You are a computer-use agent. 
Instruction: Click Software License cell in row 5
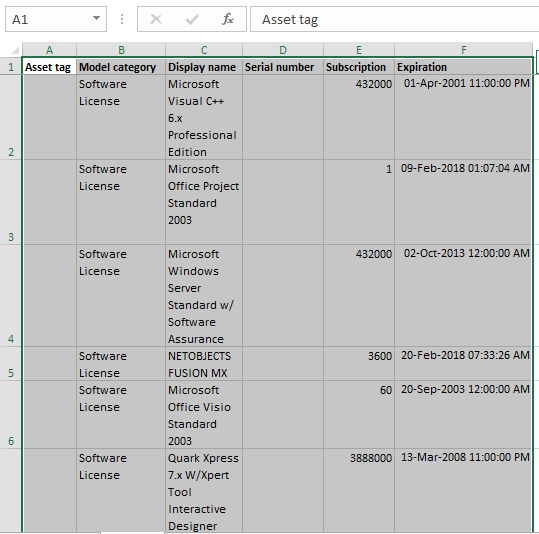121,364
